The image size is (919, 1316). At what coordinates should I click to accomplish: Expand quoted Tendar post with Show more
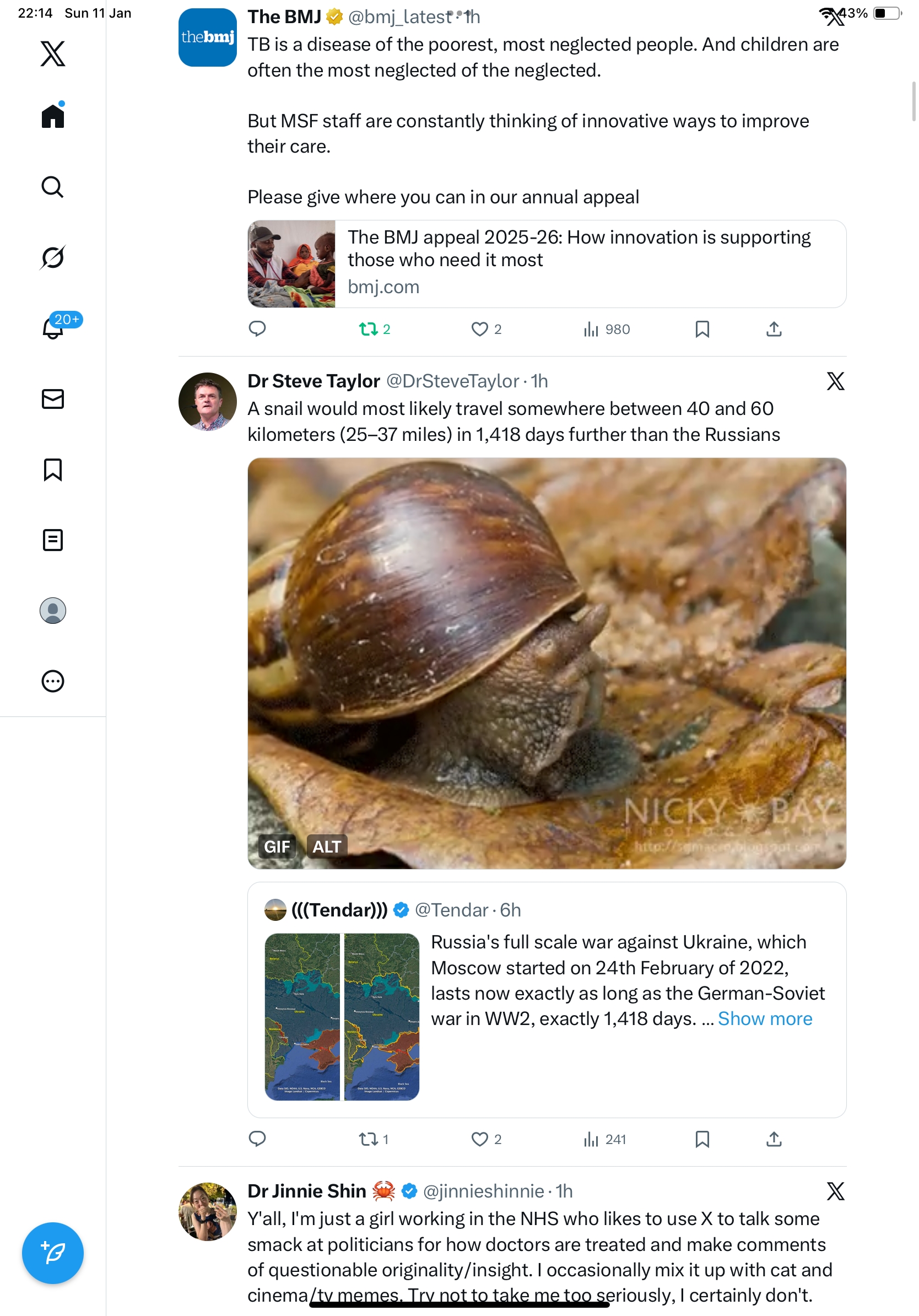point(764,1018)
